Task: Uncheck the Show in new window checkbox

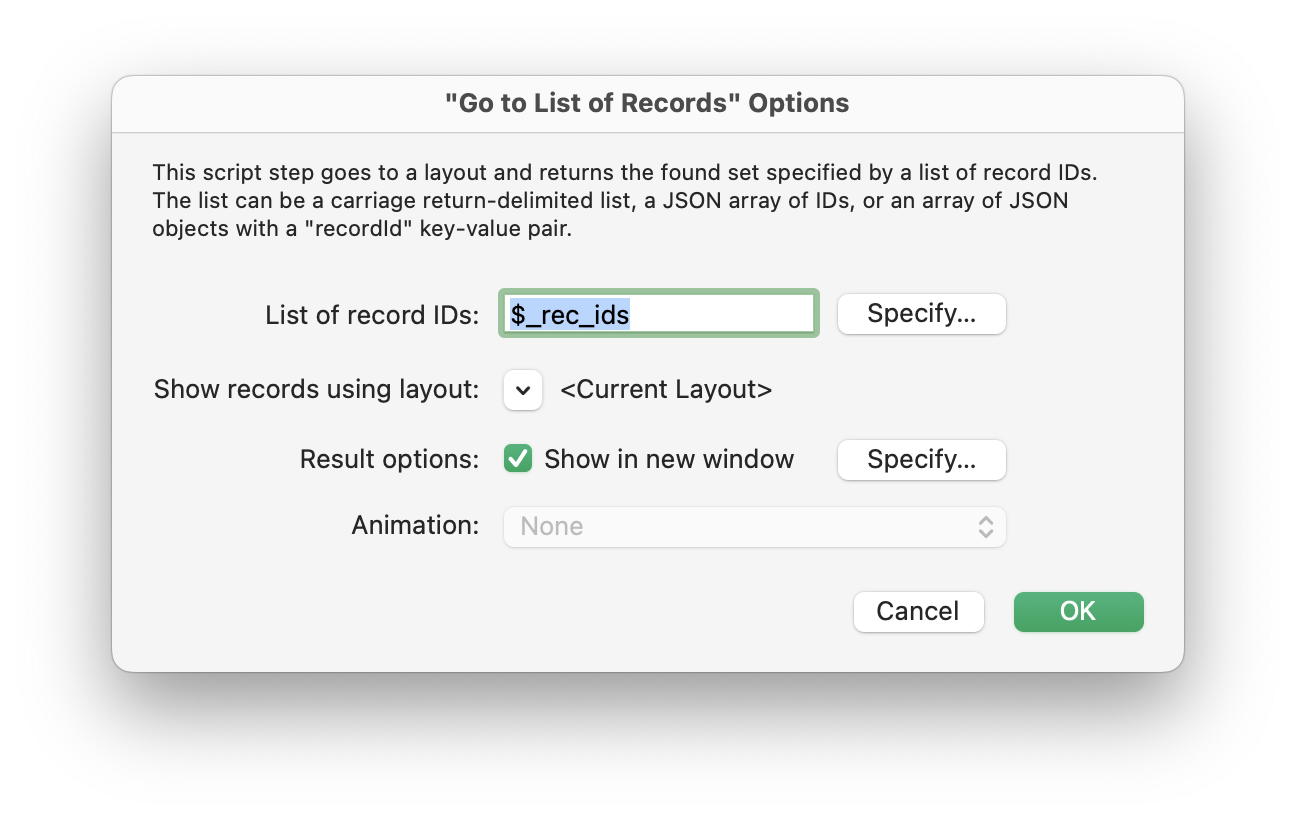Action: [518, 459]
